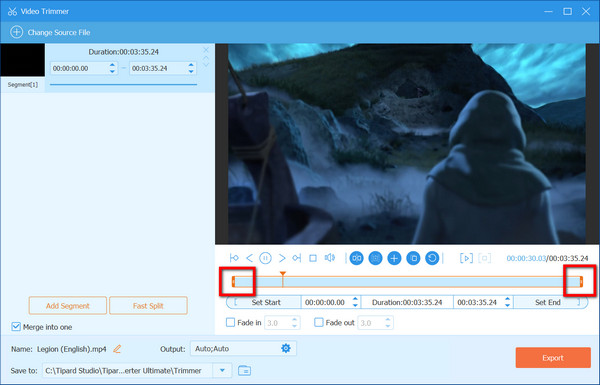Click the orange playhead marker on timeline

(282, 274)
